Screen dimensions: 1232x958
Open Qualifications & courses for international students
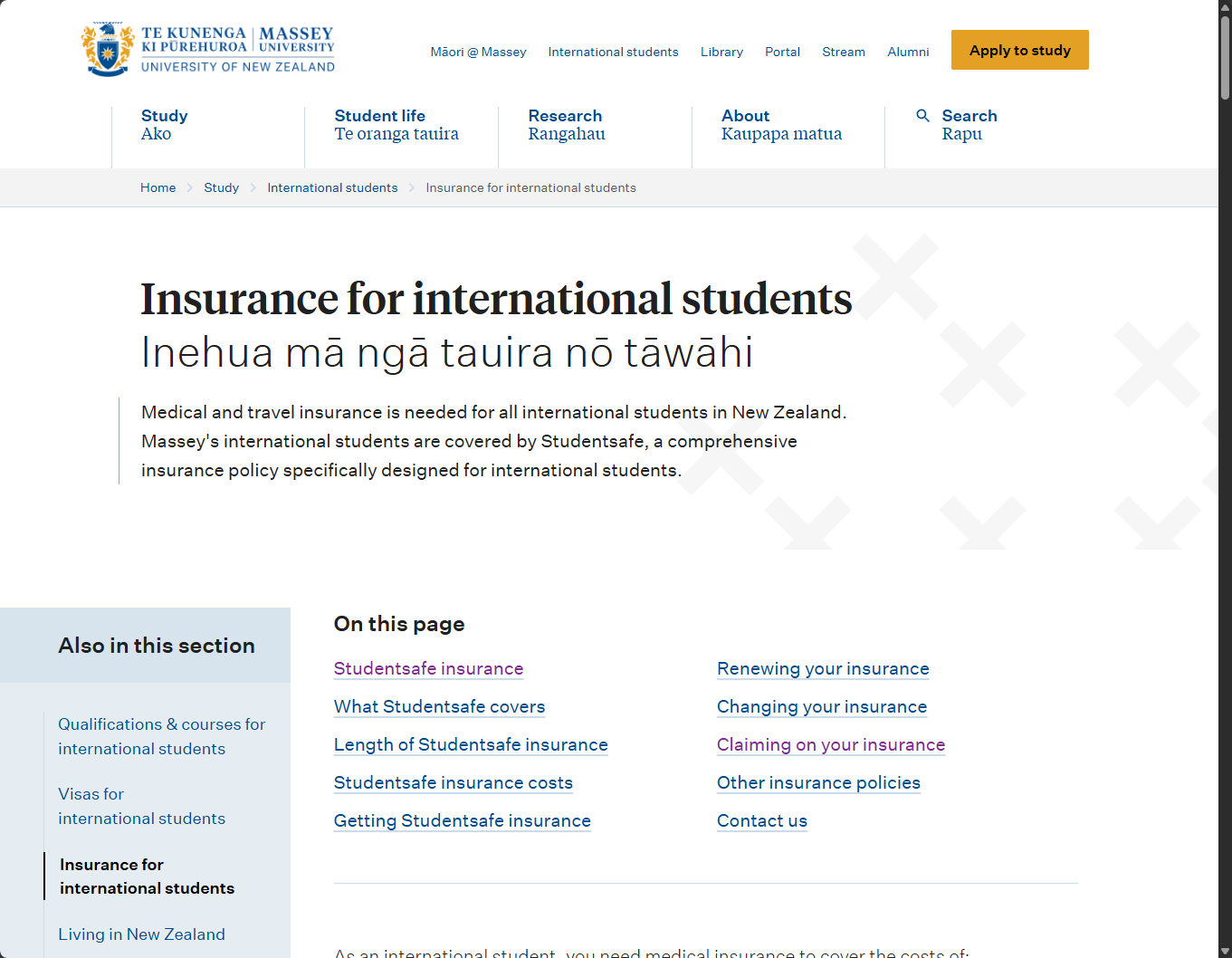click(162, 736)
